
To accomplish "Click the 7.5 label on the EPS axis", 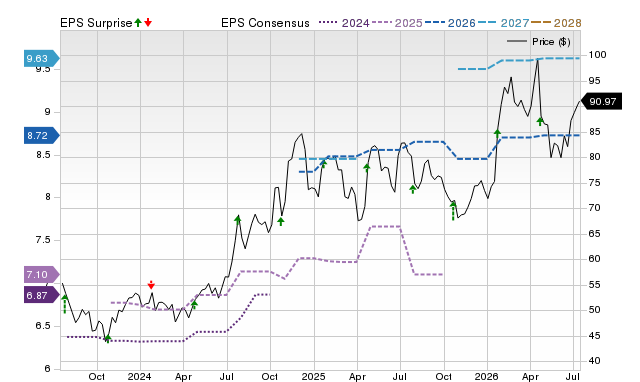I will point(42,240).
